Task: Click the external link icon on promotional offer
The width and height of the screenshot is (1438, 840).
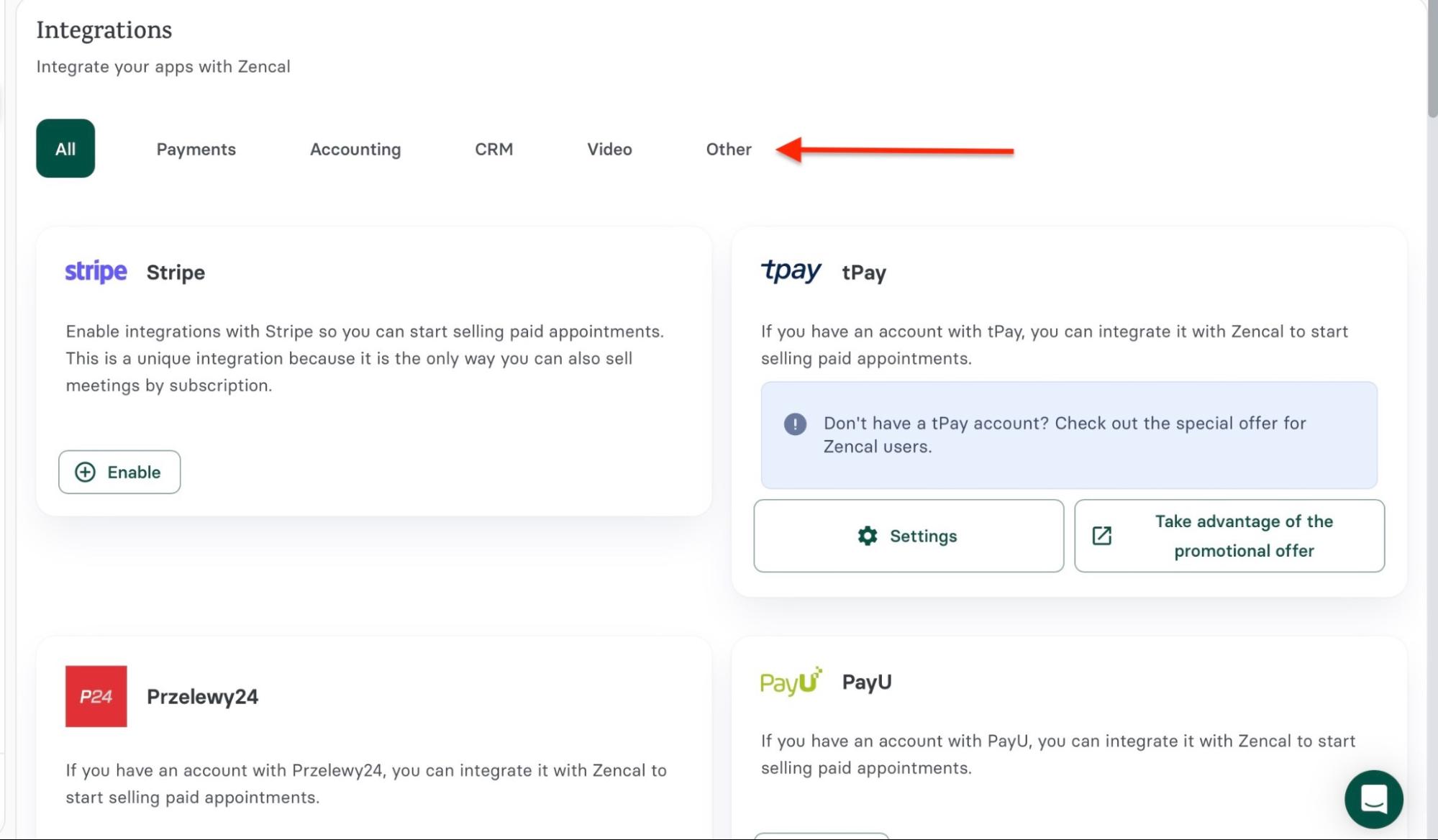Action: 1101,536
